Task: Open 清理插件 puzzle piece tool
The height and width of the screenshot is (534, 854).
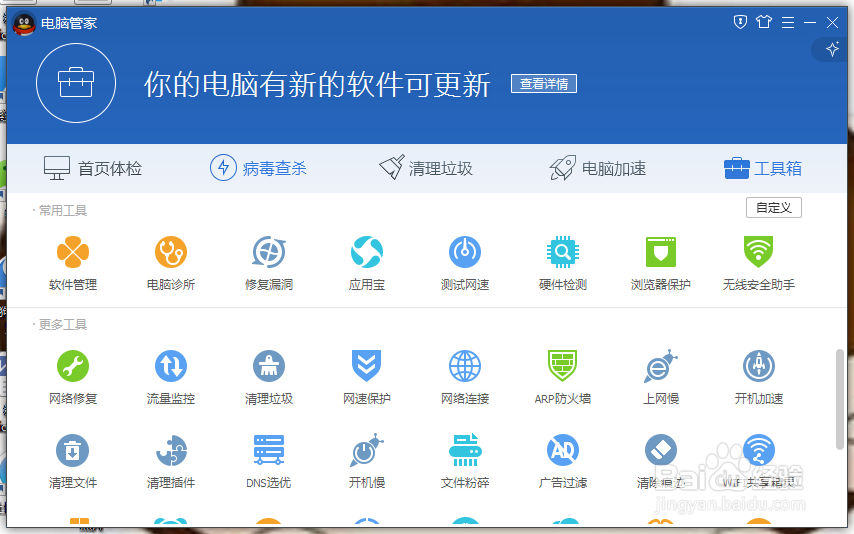Action: tap(171, 462)
